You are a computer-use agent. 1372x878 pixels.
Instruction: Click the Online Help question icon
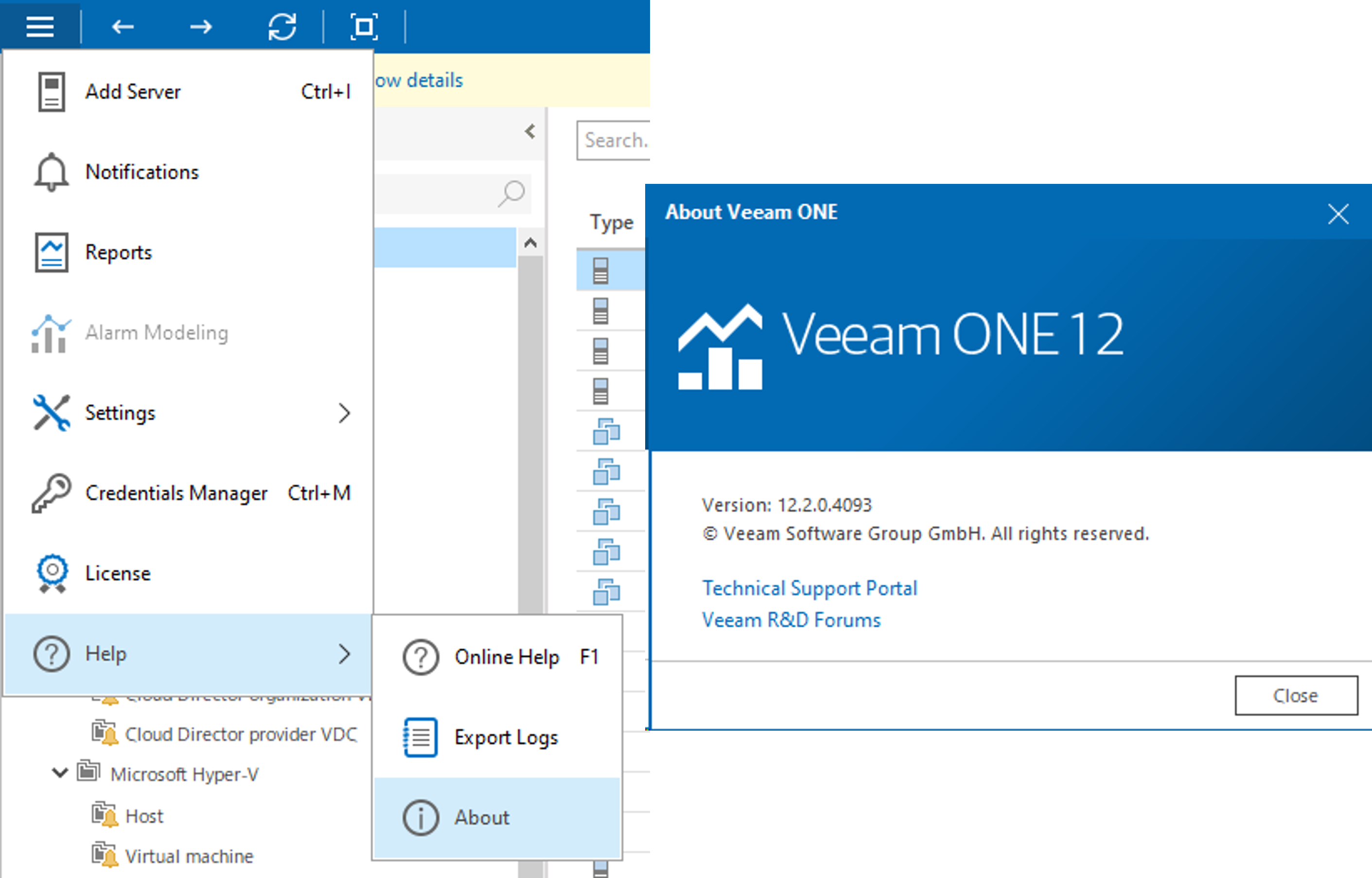pyautogui.click(x=421, y=657)
